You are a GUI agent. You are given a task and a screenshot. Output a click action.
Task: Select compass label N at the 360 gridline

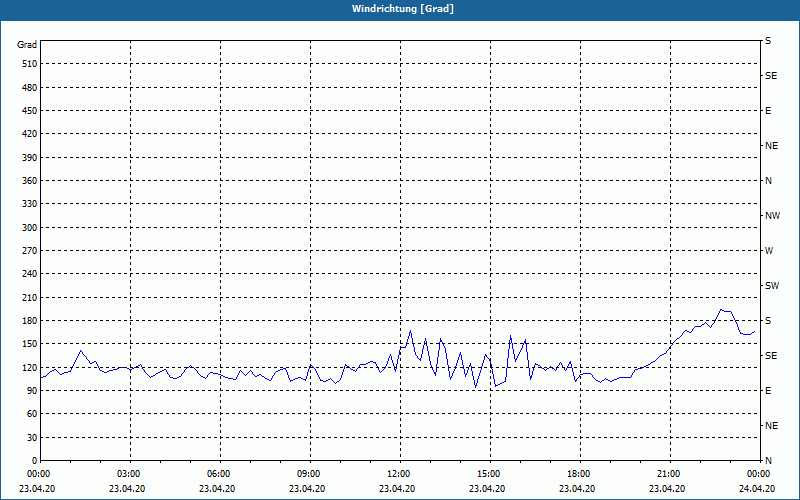pos(768,181)
